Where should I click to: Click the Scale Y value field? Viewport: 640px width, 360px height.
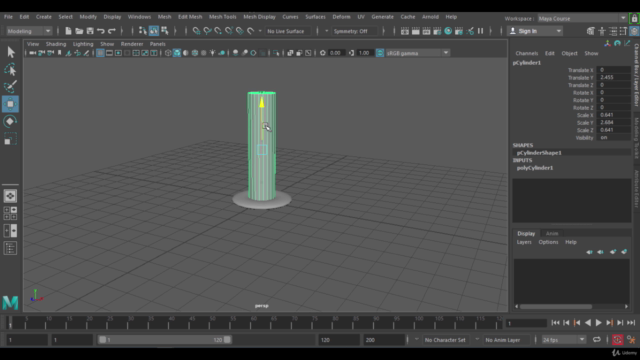(x=613, y=122)
